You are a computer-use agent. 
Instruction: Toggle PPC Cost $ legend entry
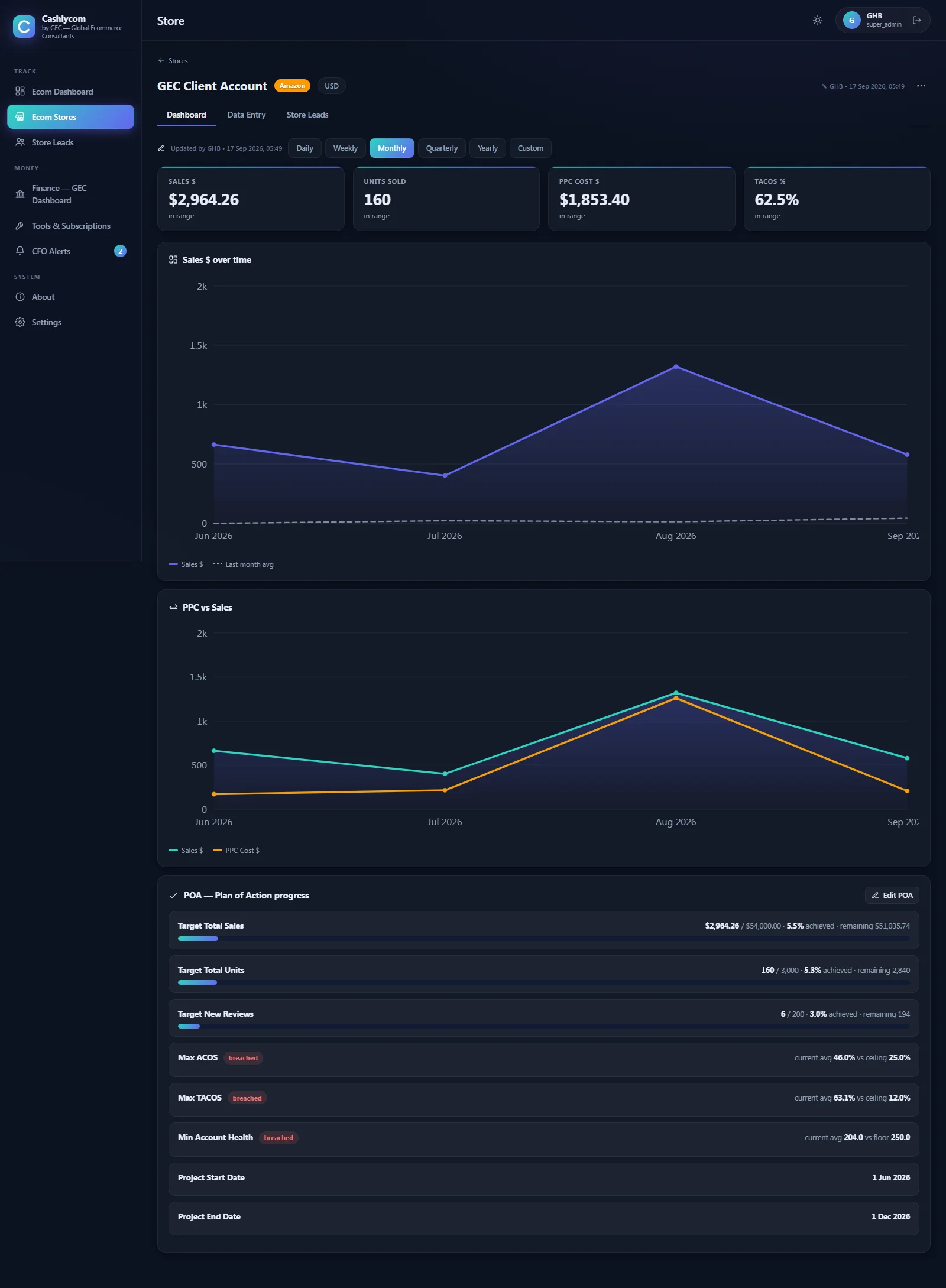click(x=236, y=851)
